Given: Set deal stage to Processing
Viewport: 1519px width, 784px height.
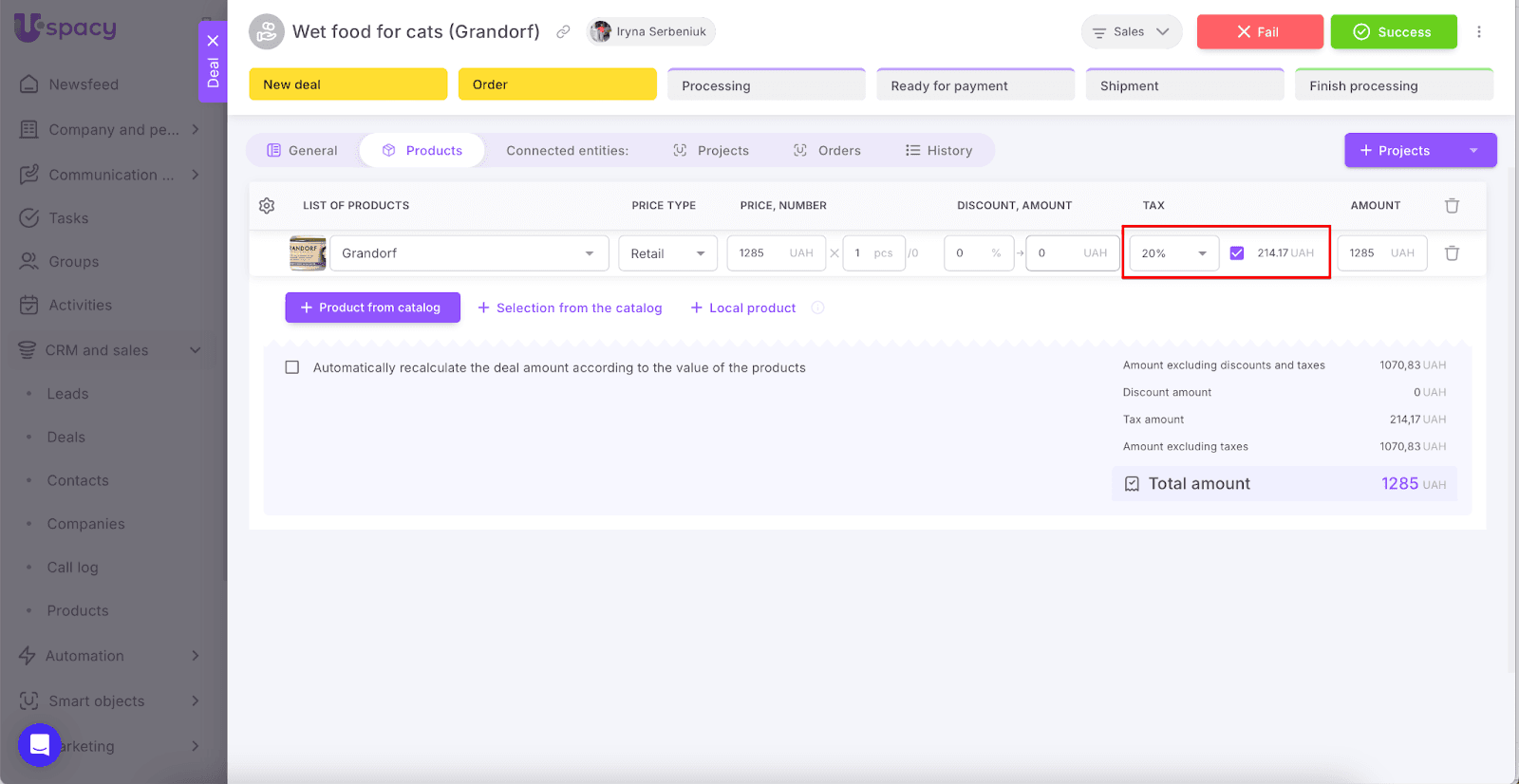Looking at the screenshot, I should 766,85.
